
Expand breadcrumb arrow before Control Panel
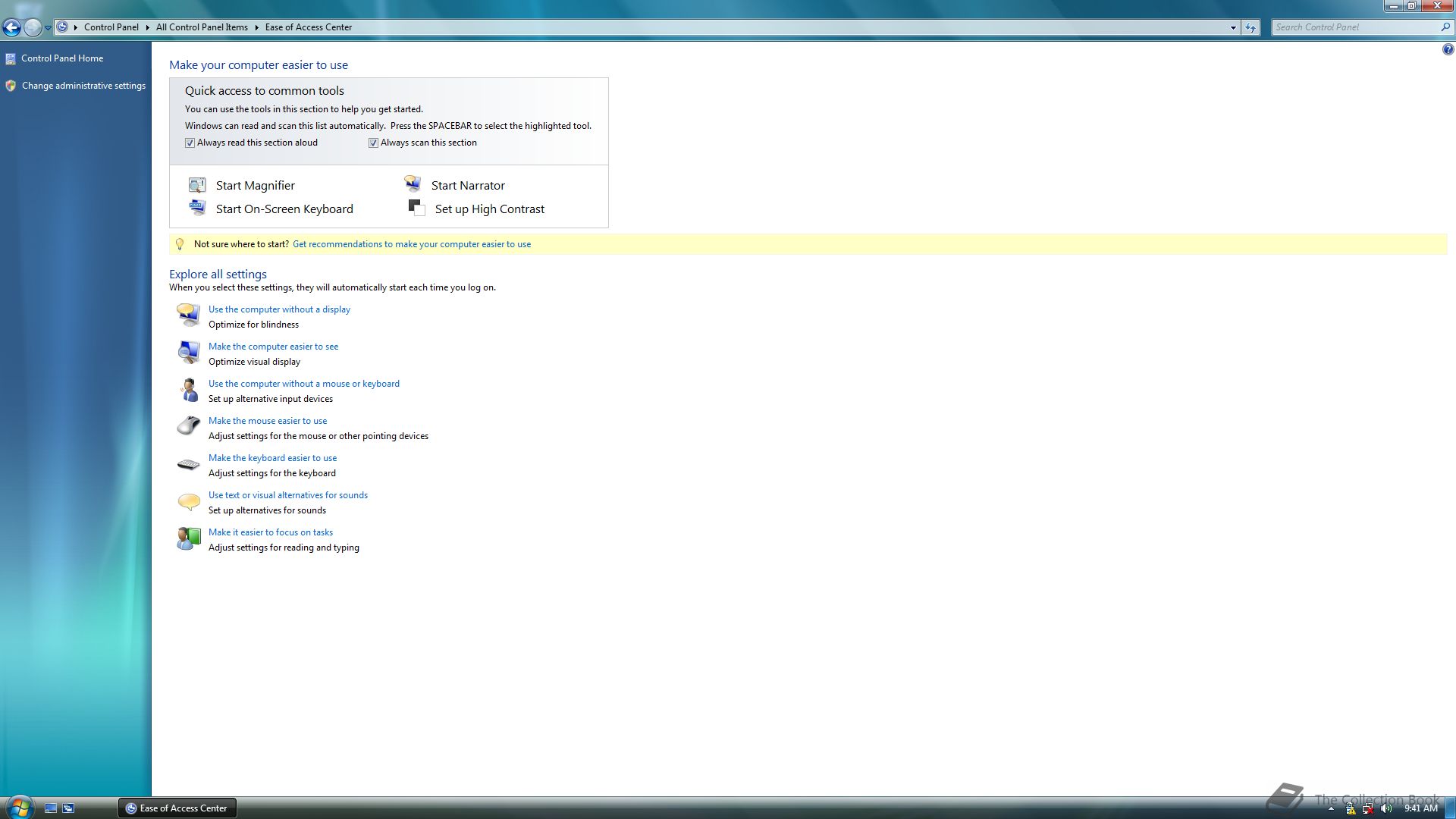75,27
